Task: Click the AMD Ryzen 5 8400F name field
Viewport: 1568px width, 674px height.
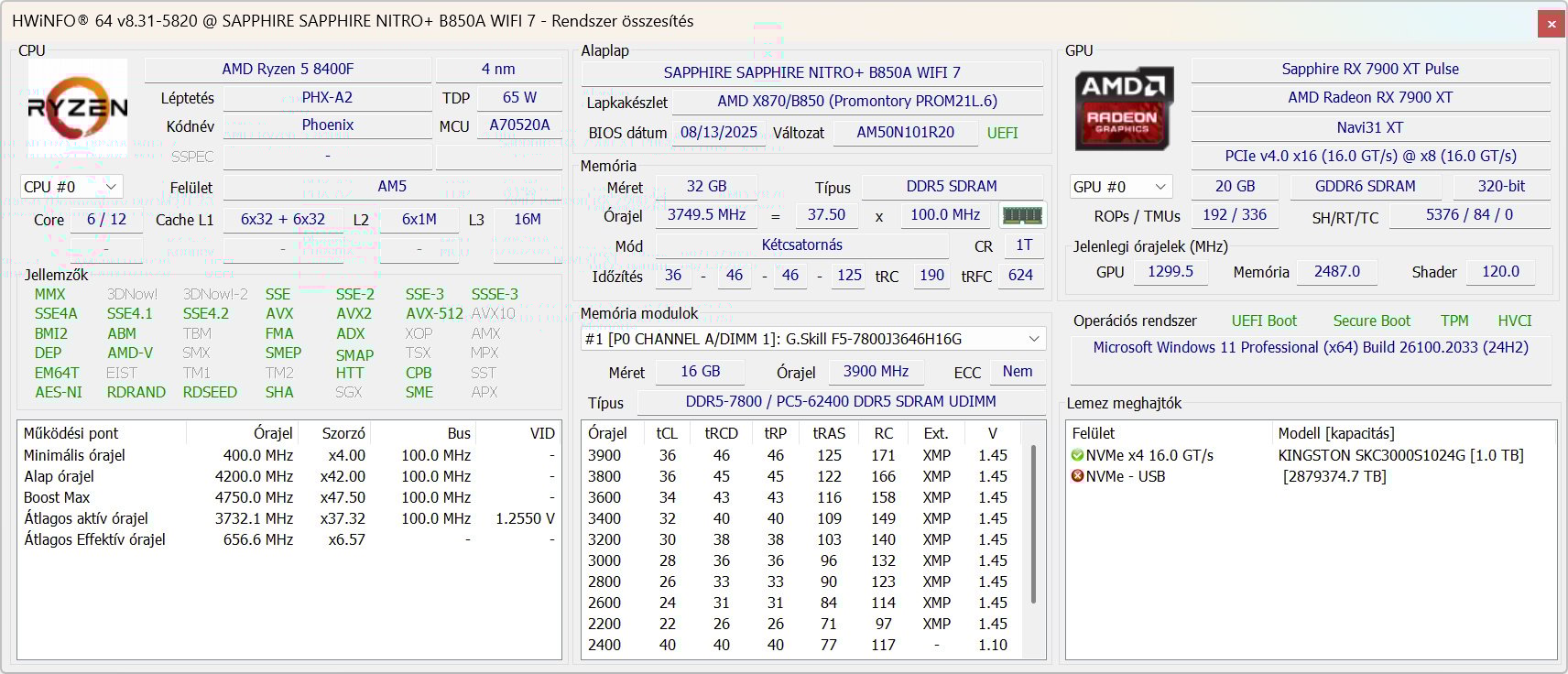Action: coord(288,70)
